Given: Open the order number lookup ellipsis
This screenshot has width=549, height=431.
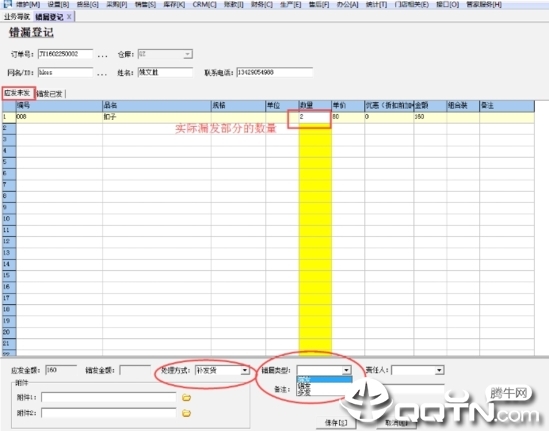Looking at the screenshot, I should click(102, 55).
